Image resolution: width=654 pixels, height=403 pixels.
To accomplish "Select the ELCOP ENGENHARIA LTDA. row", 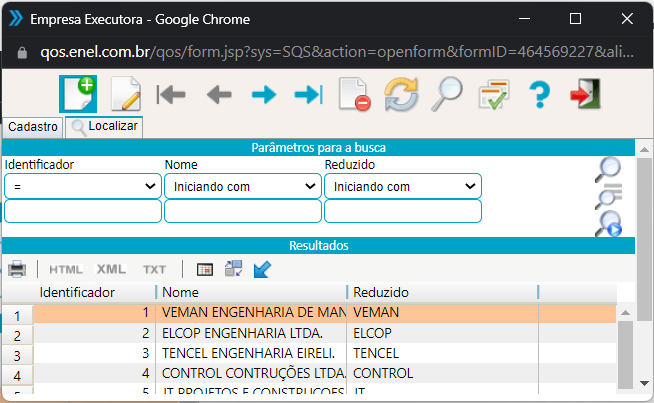I will point(250,333).
